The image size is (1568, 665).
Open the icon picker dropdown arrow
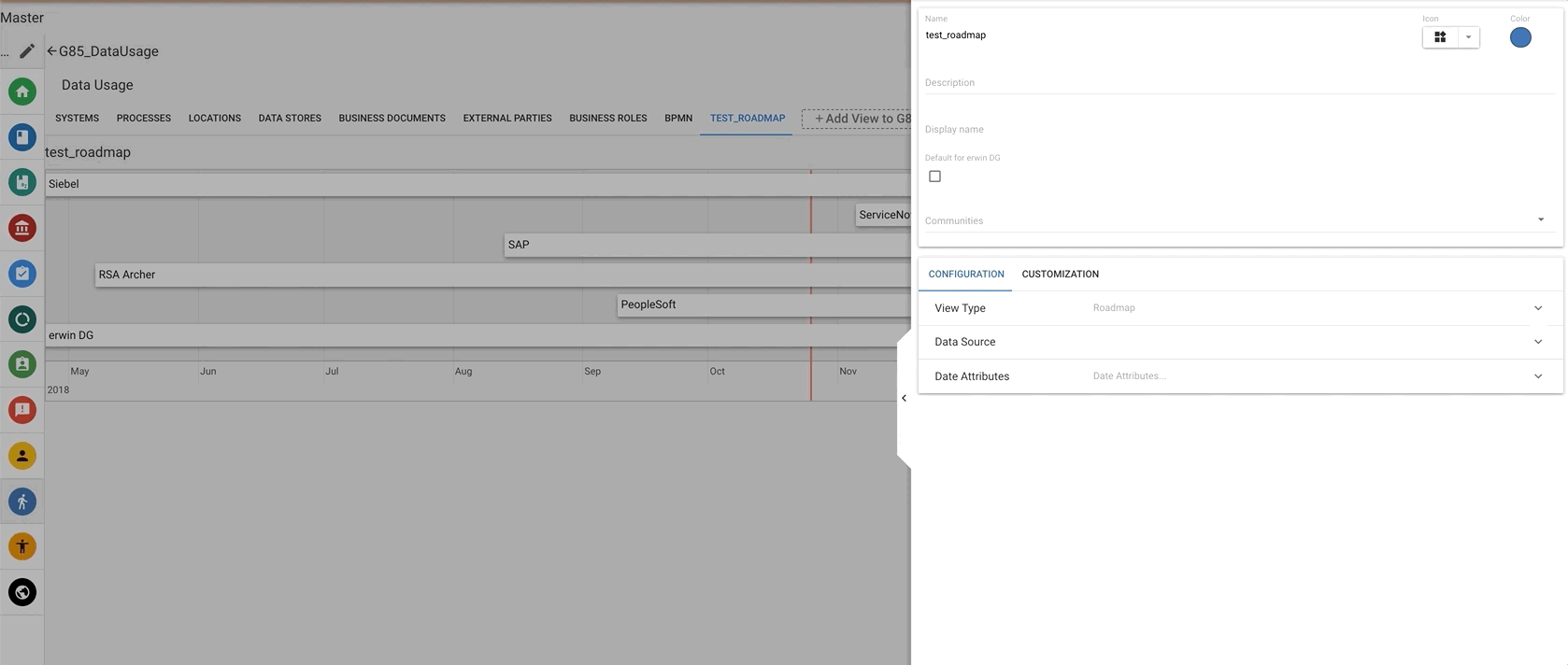click(x=1468, y=37)
